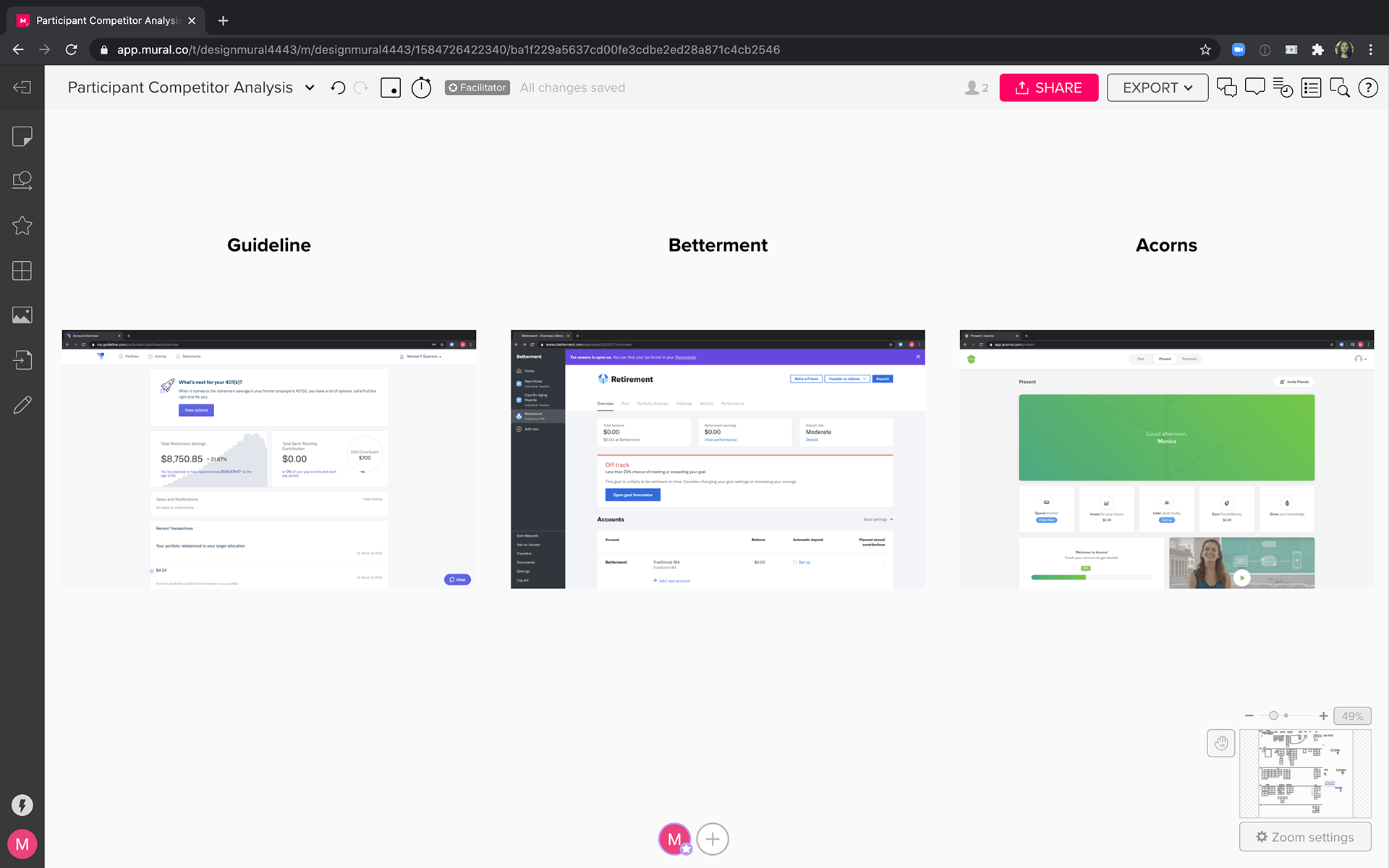This screenshot has height=868, width=1389.
Task: Expand the mural title dropdown arrow
Action: point(310,88)
